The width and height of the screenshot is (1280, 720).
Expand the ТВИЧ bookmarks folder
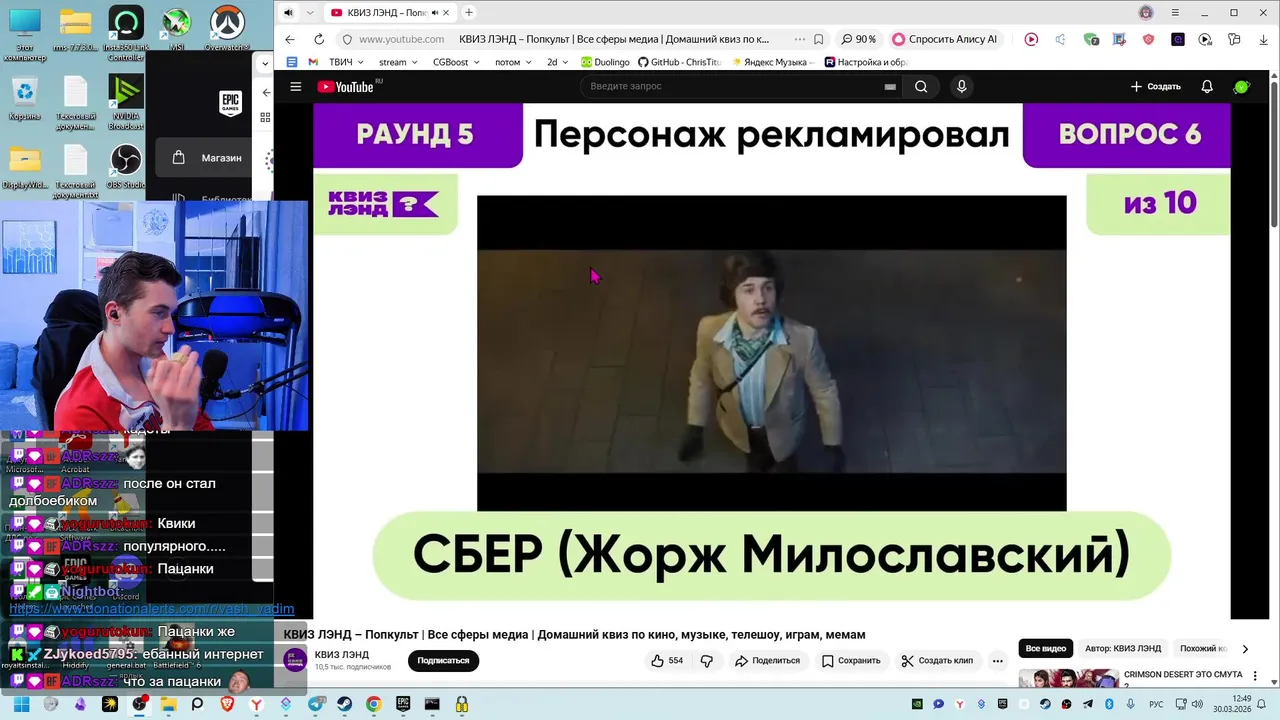346,62
